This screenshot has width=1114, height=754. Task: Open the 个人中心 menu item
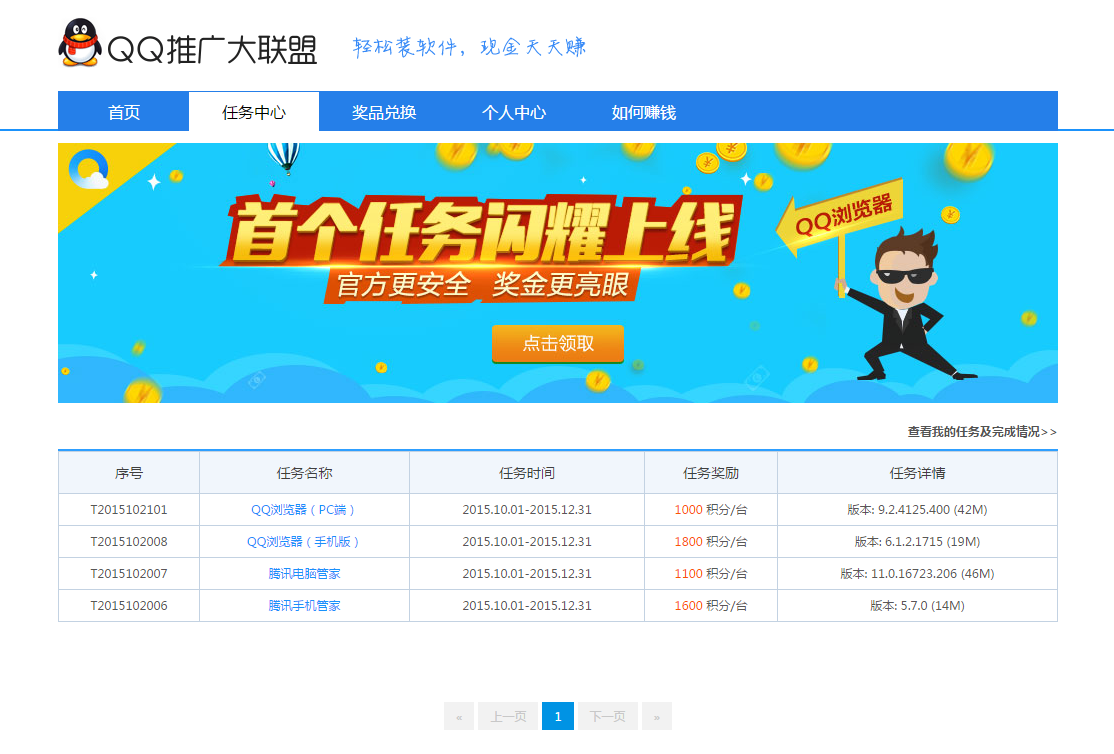[x=514, y=112]
